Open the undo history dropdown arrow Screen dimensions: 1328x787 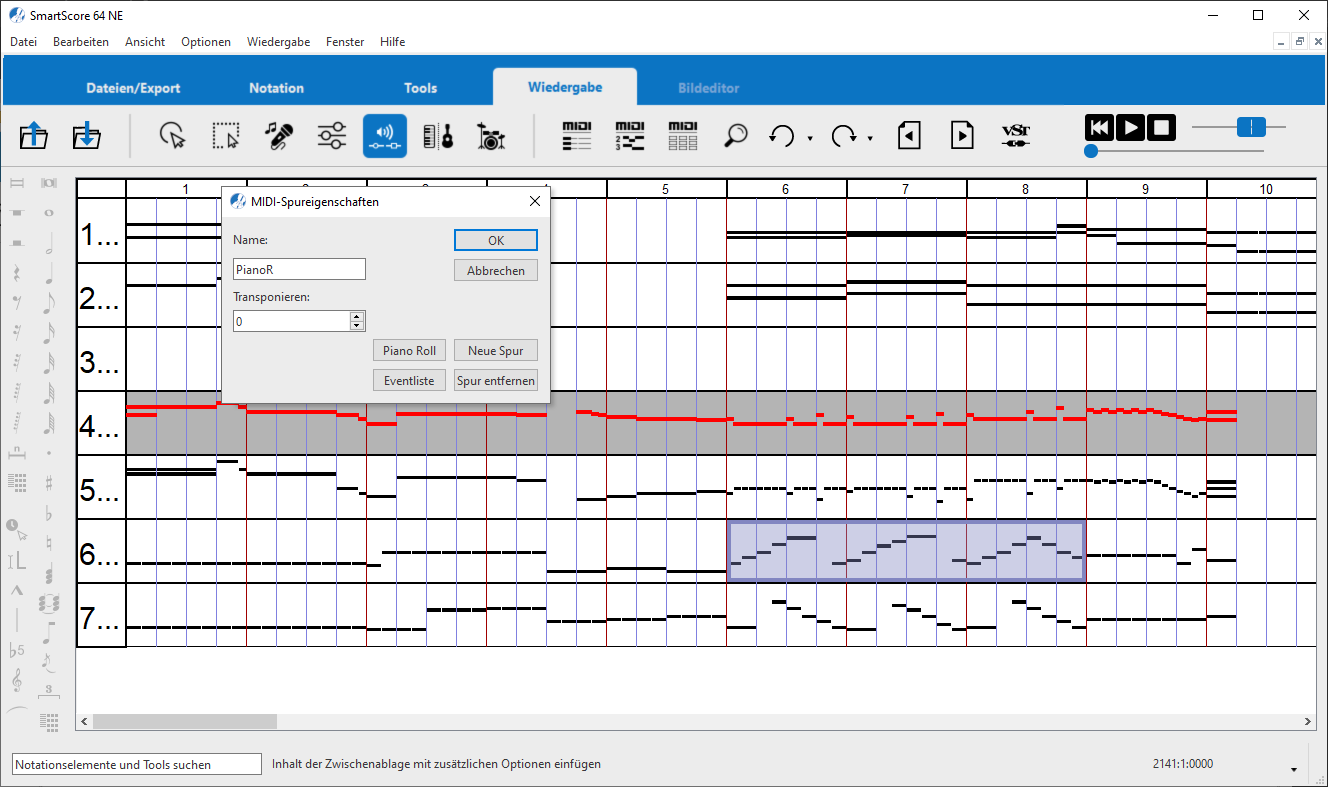pyautogui.click(x=810, y=139)
